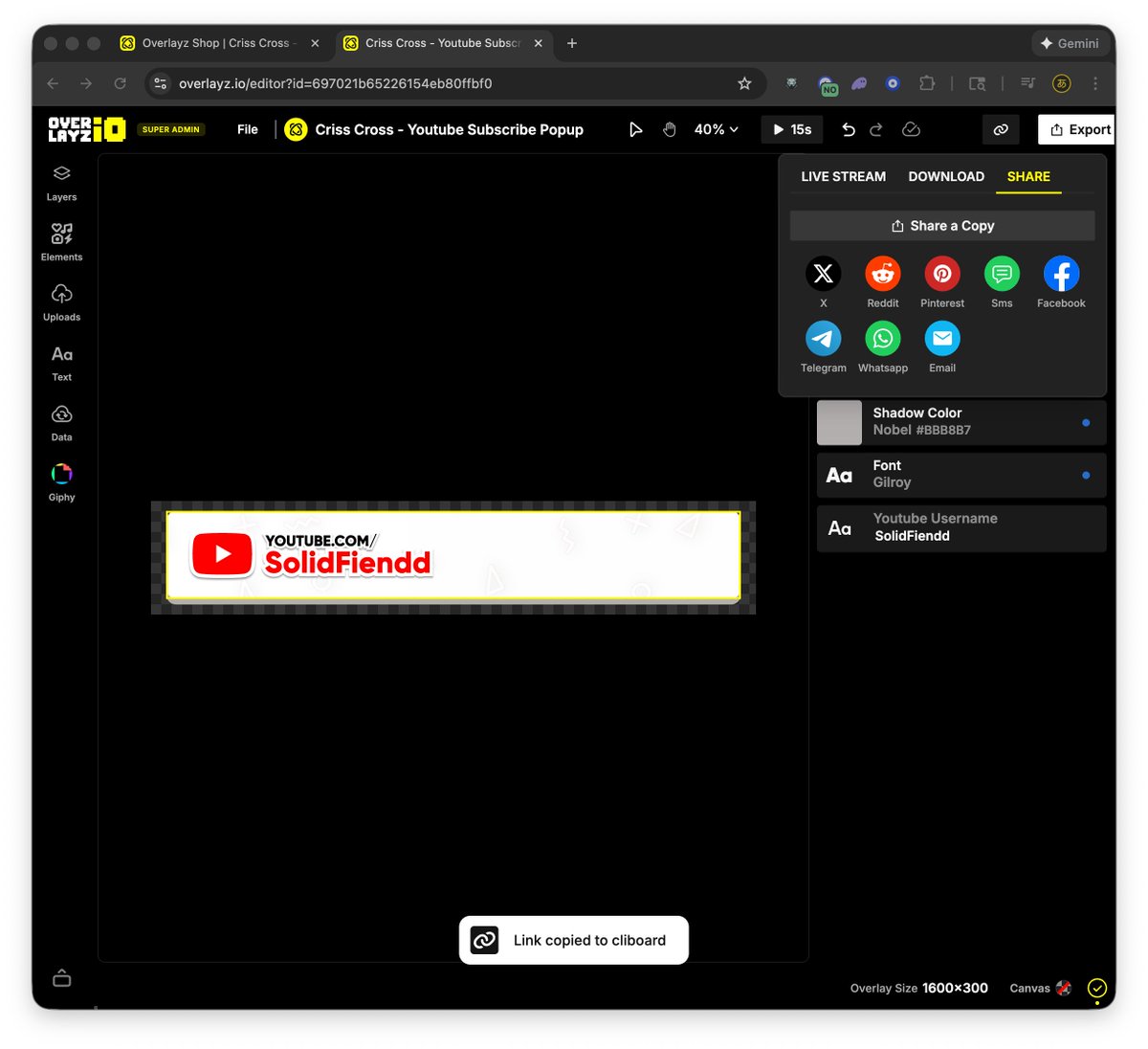Image resolution: width=1148 pixels, height=1049 pixels.
Task: Click the browser address bar URL
Action: (x=336, y=83)
